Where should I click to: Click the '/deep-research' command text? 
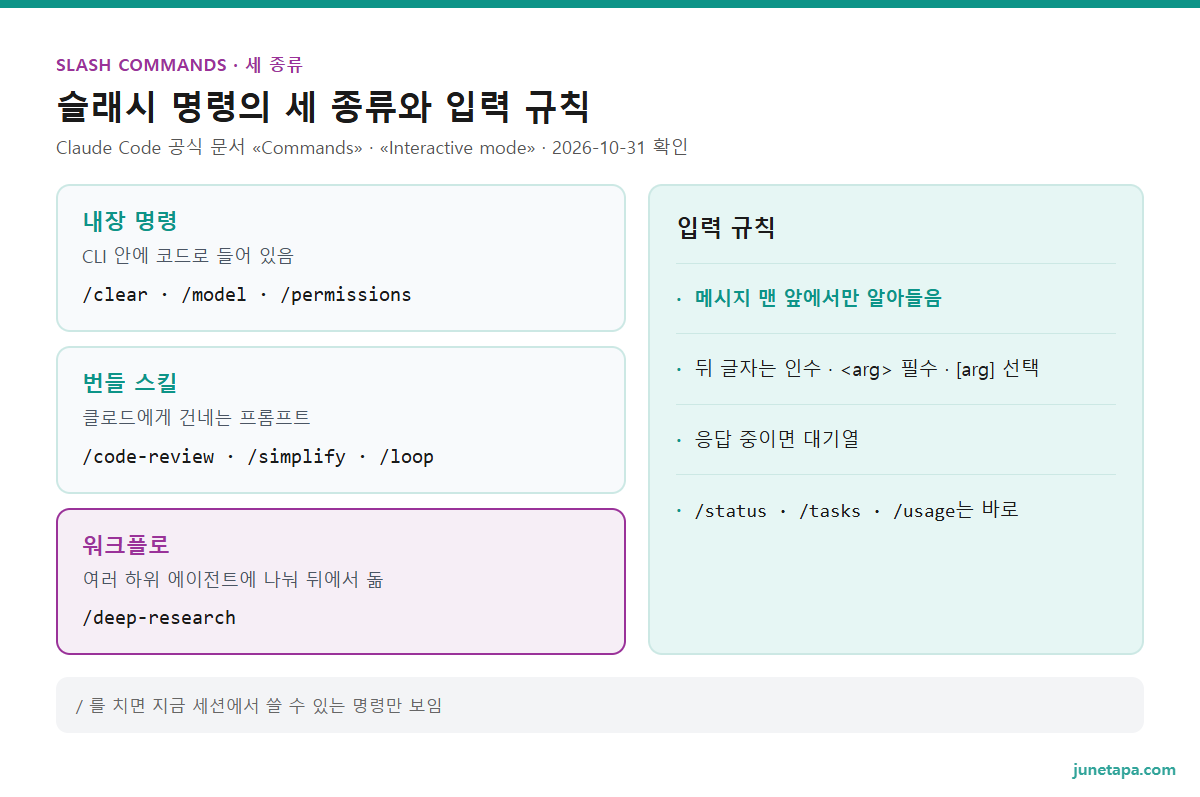(x=159, y=618)
